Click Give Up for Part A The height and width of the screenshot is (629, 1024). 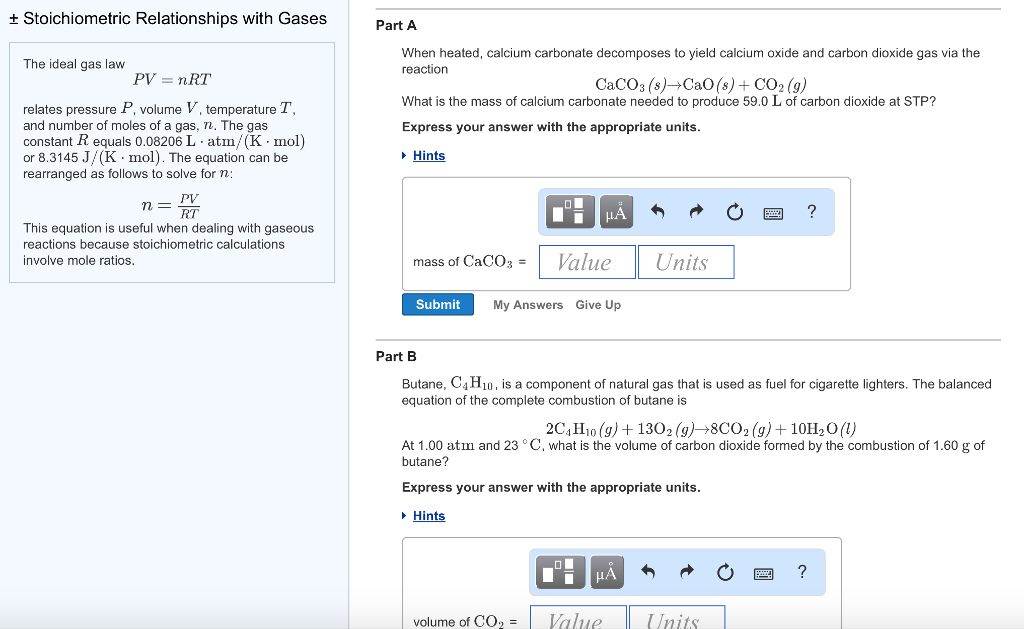[597, 304]
